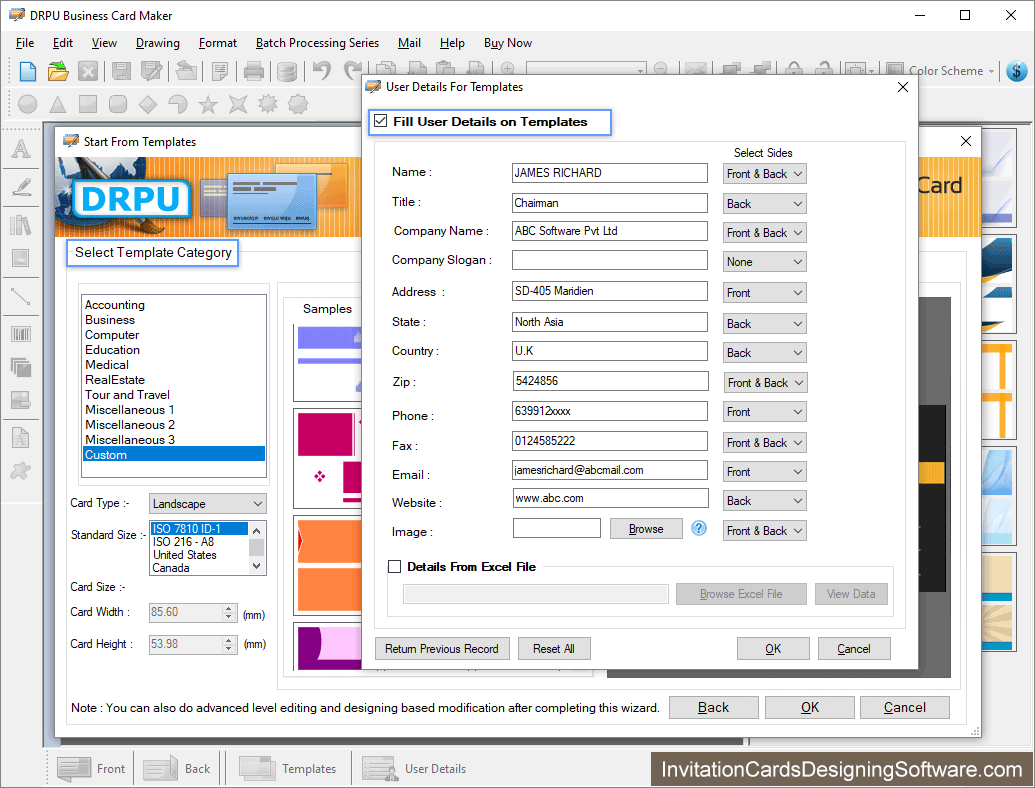Open the Zip sides dropdown
Screen dimensions: 1035x788
(765, 383)
